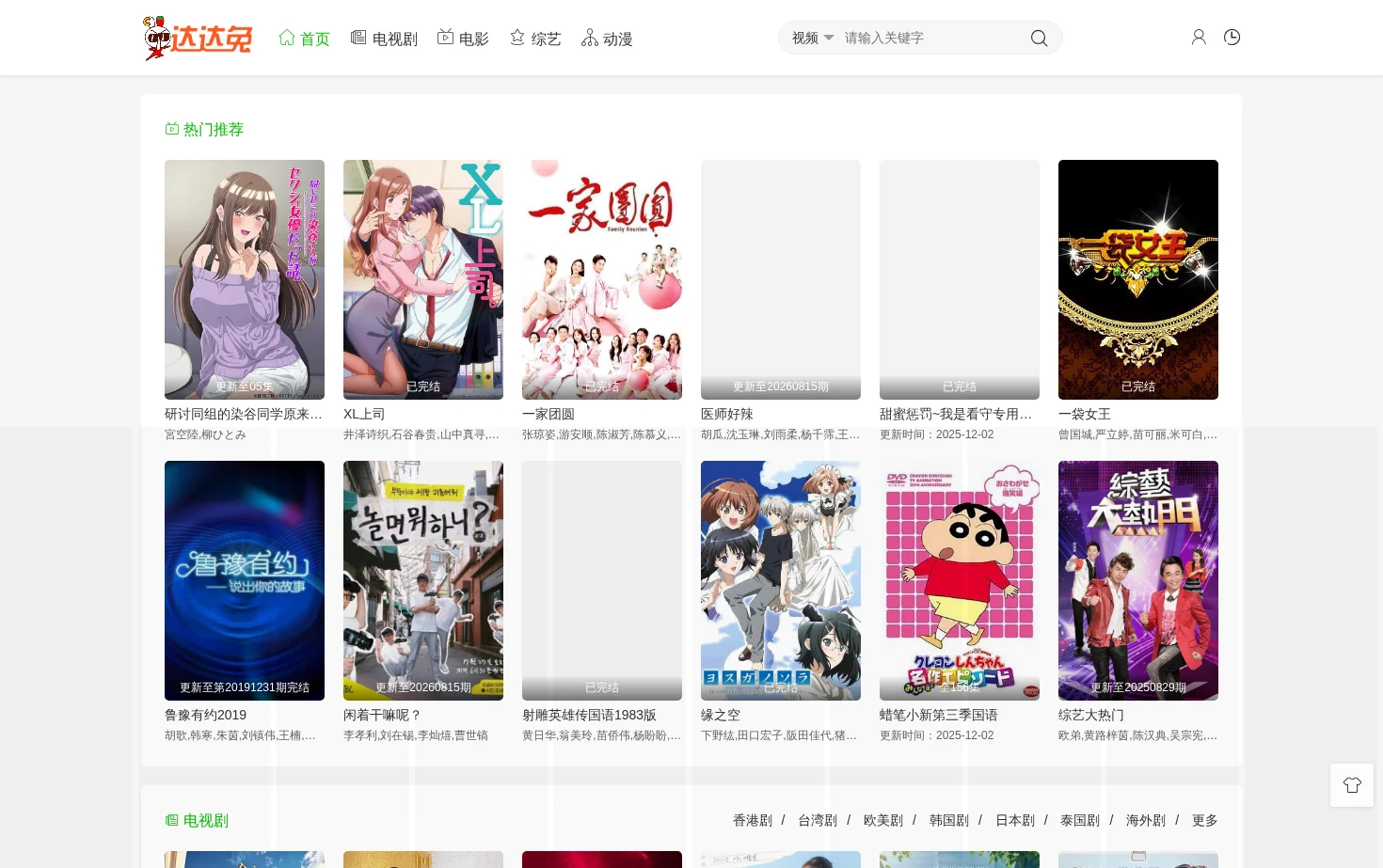This screenshot has width=1383, height=868.
Task: Open the 研讨同组的染谷同学 anime poster
Action: [245, 279]
